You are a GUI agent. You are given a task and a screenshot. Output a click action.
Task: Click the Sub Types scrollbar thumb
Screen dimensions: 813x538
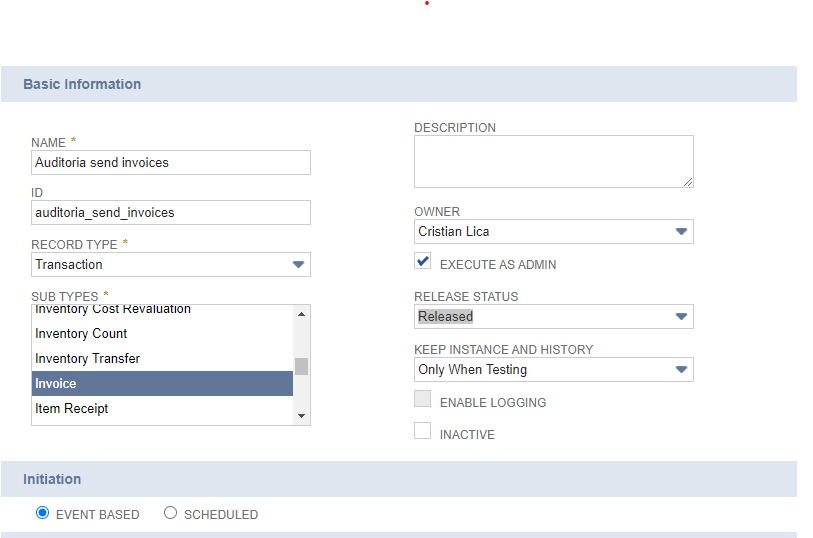tap(302, 366)
